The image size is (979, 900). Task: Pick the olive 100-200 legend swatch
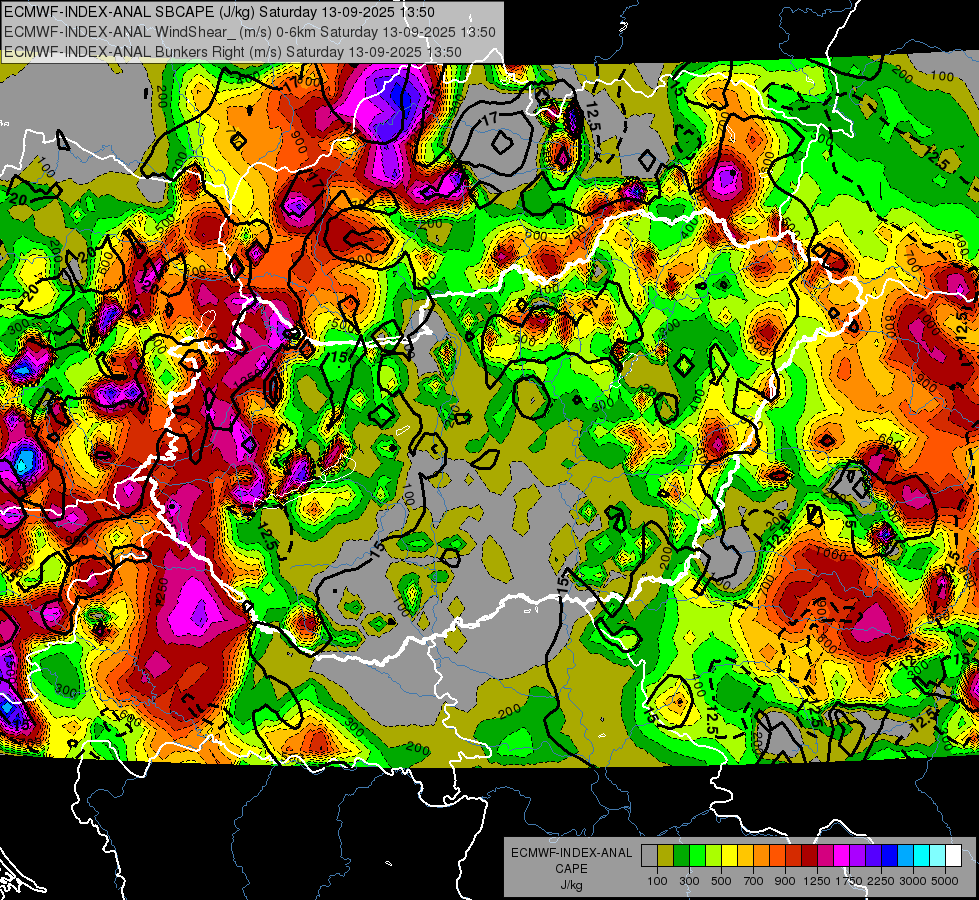click(666, 856)
